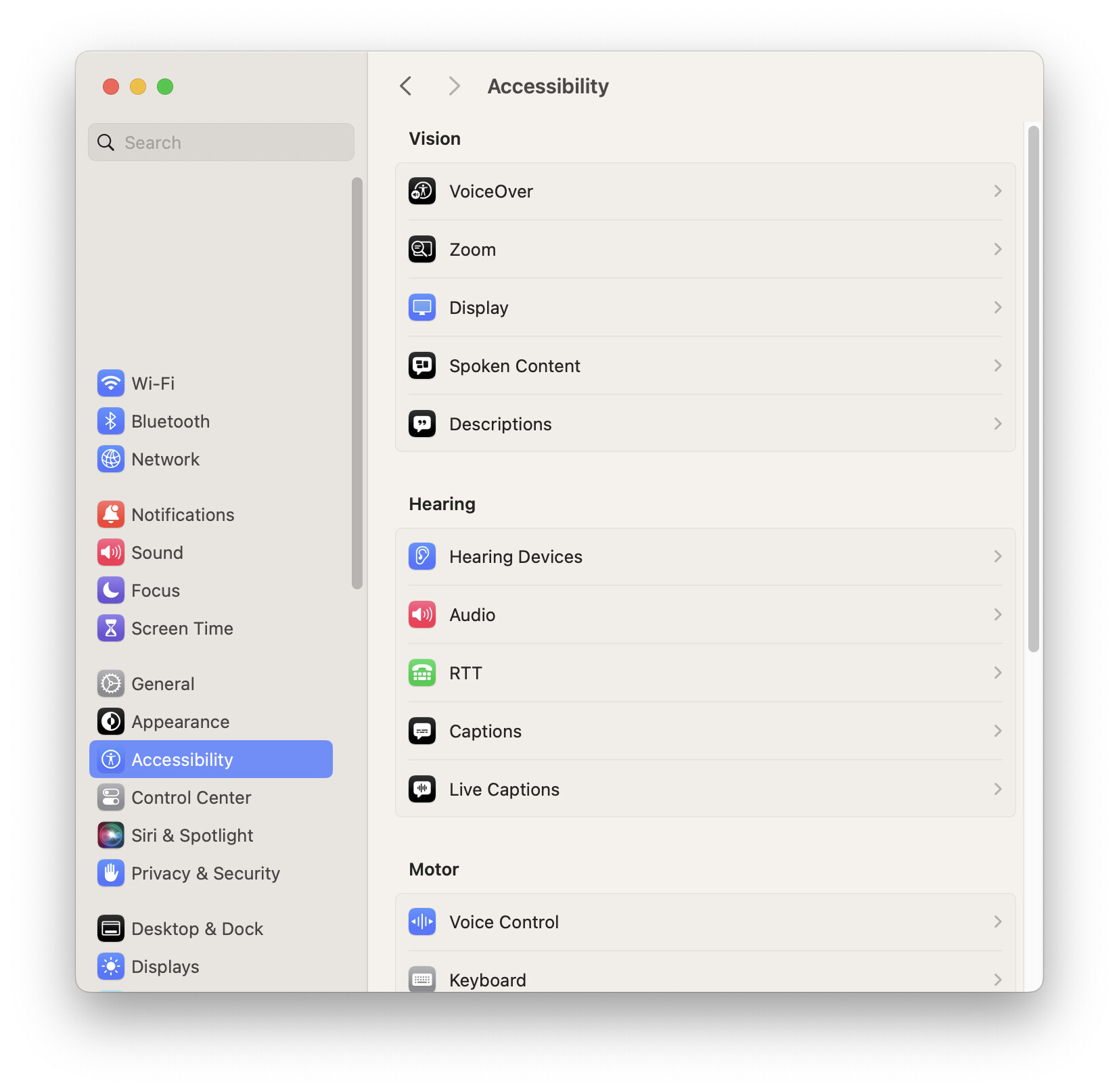This screenshot has width=1119, height=1092.
Task: Open the Captions row chevron
Action: click(x=997, y=731)
